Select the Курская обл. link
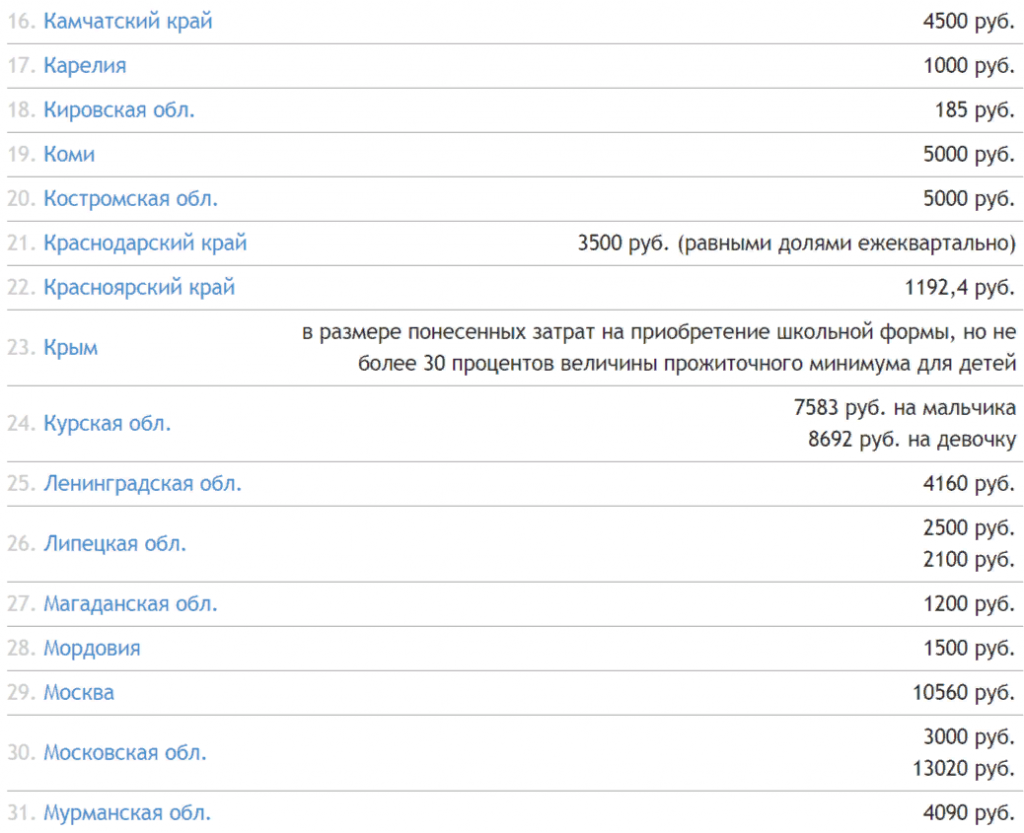The width and height of the screenshot is (1024, 833). point(107,424)
